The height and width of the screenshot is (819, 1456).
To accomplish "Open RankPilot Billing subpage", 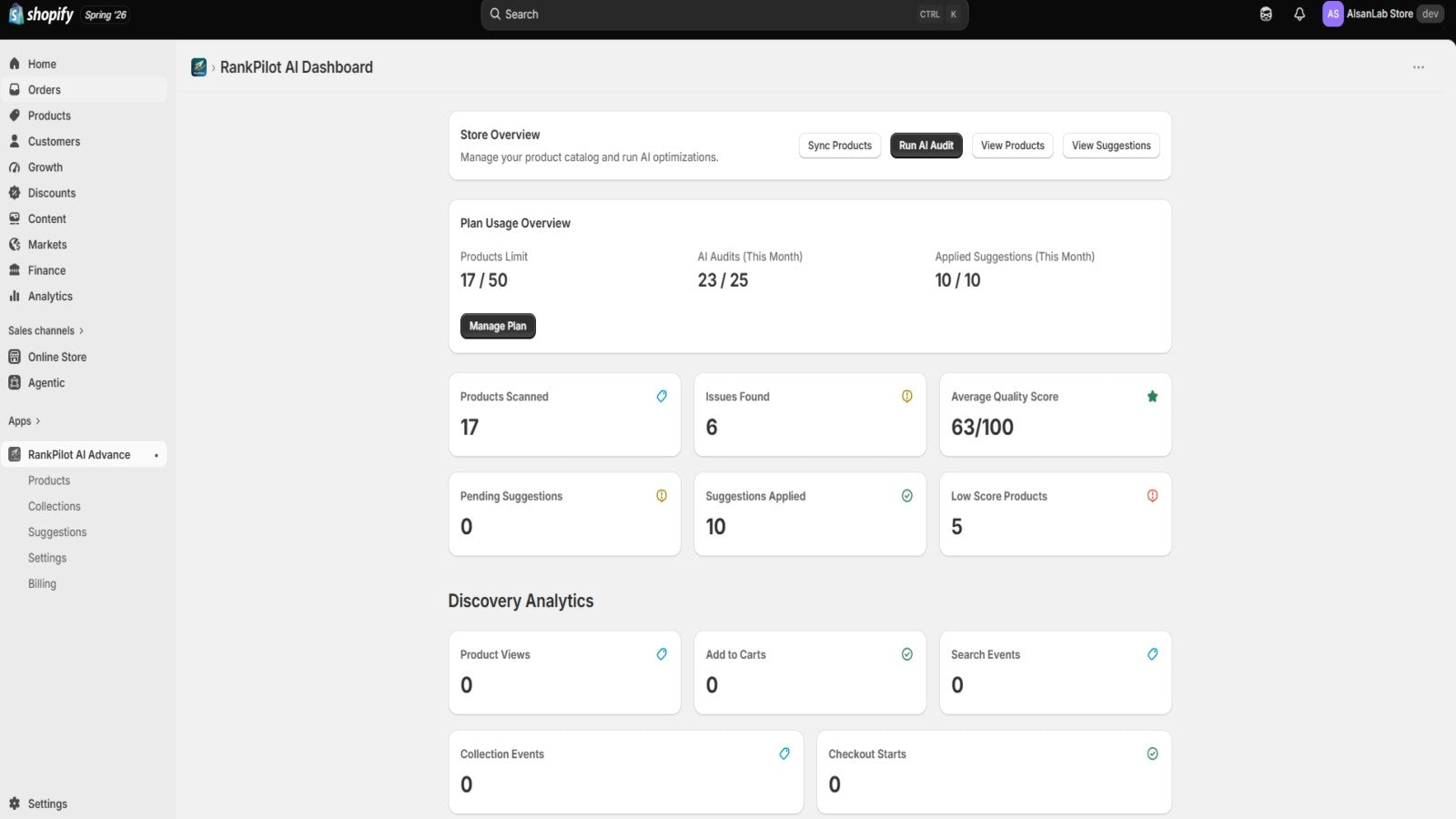I will coord(42,583).
